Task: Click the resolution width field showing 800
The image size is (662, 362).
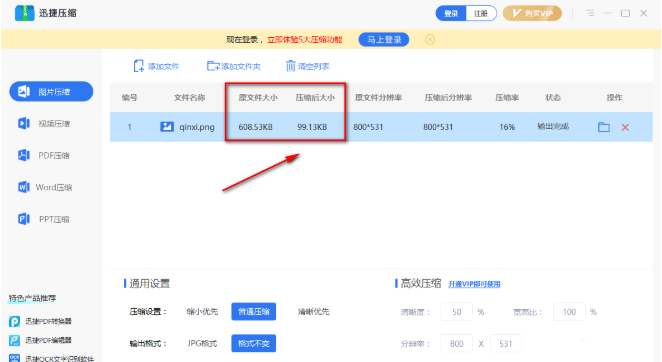Action: 456,344
